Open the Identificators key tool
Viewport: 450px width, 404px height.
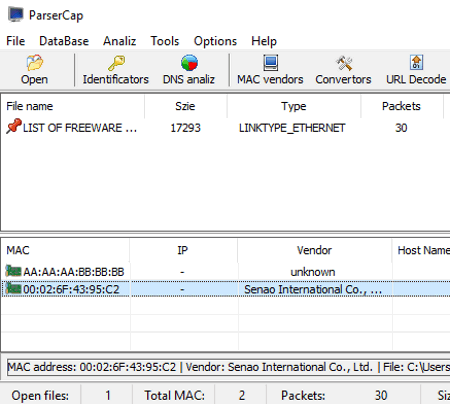[116, 63]
